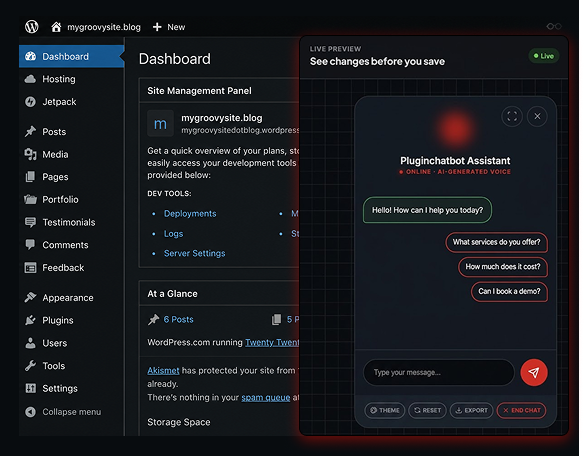Click the Testimonials speech icon
The image size is (585, 456).
click(30, 222)
